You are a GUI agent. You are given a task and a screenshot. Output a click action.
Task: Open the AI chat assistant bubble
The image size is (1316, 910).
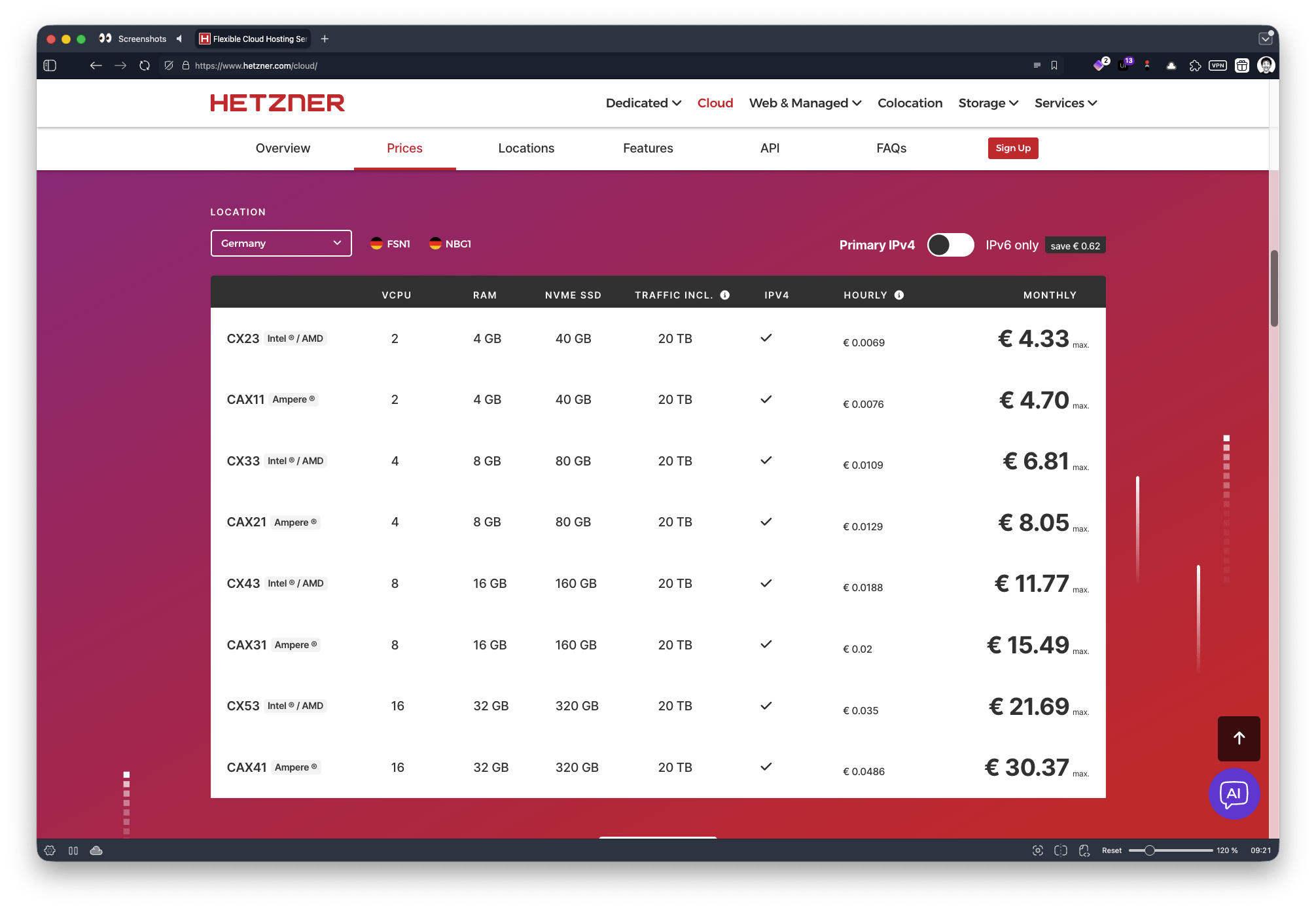(1234, 794)
